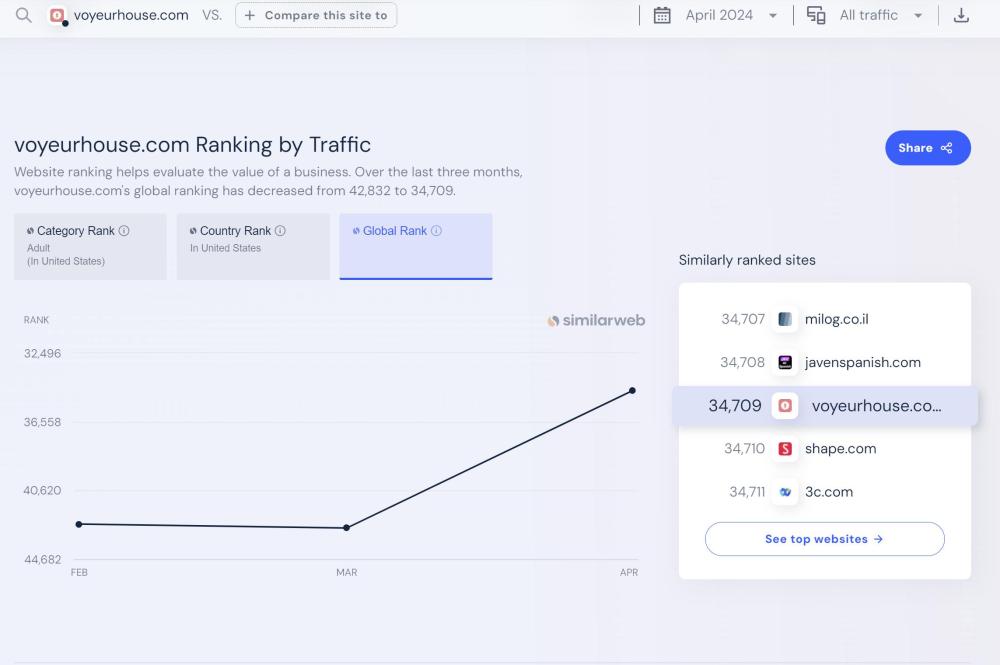
Task: Select the Global Rank tab
Action: tap(415, 246)
